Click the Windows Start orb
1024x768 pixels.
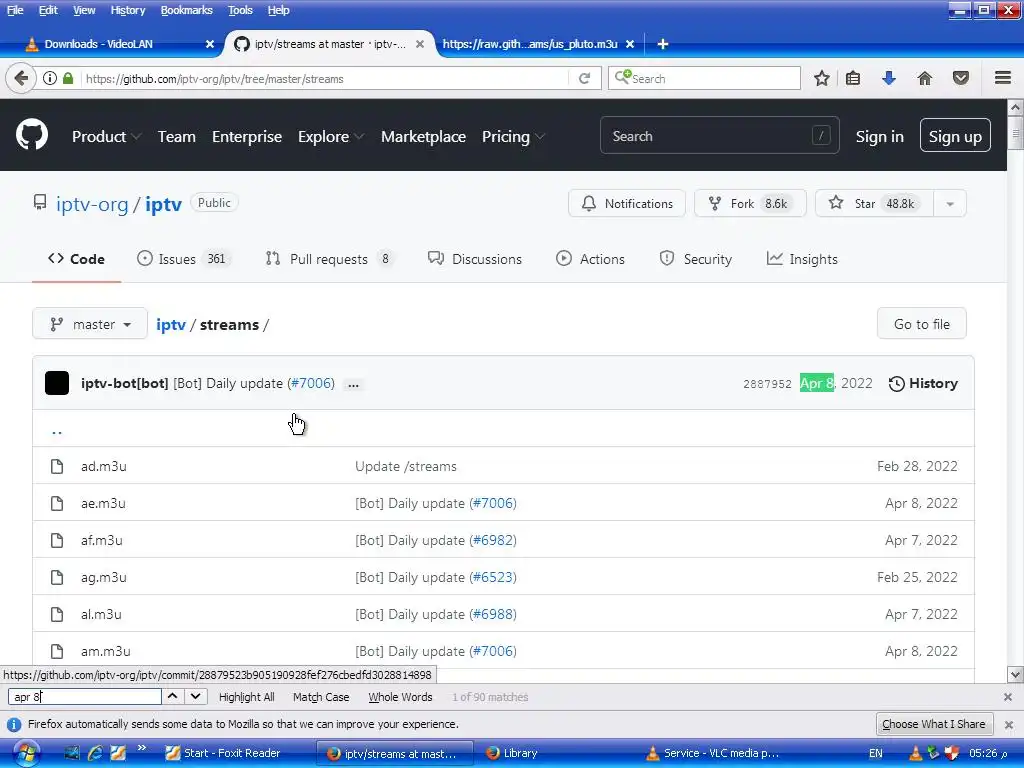pos(26,753)
